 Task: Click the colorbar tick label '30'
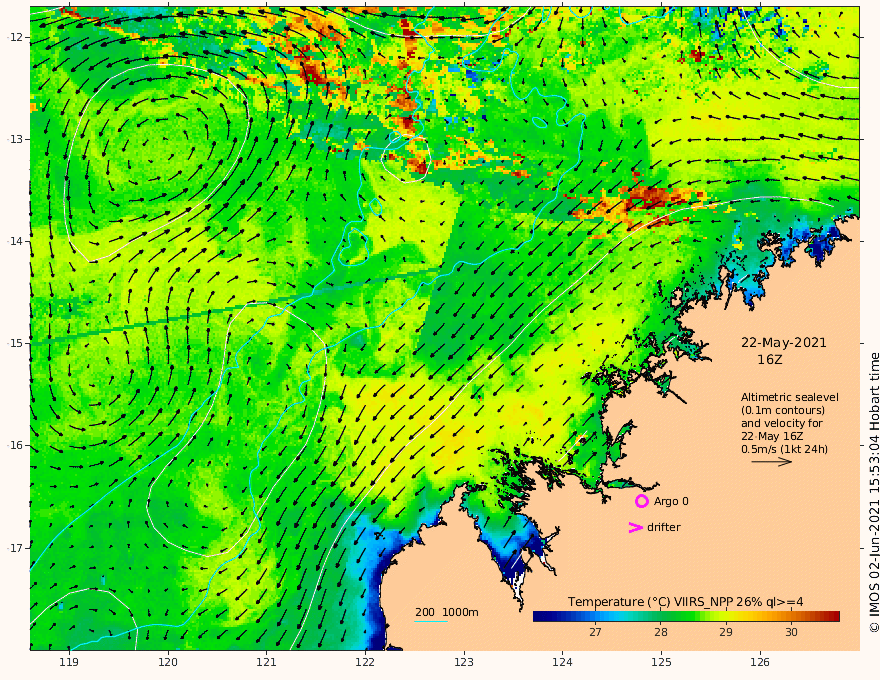click(791, 632)
